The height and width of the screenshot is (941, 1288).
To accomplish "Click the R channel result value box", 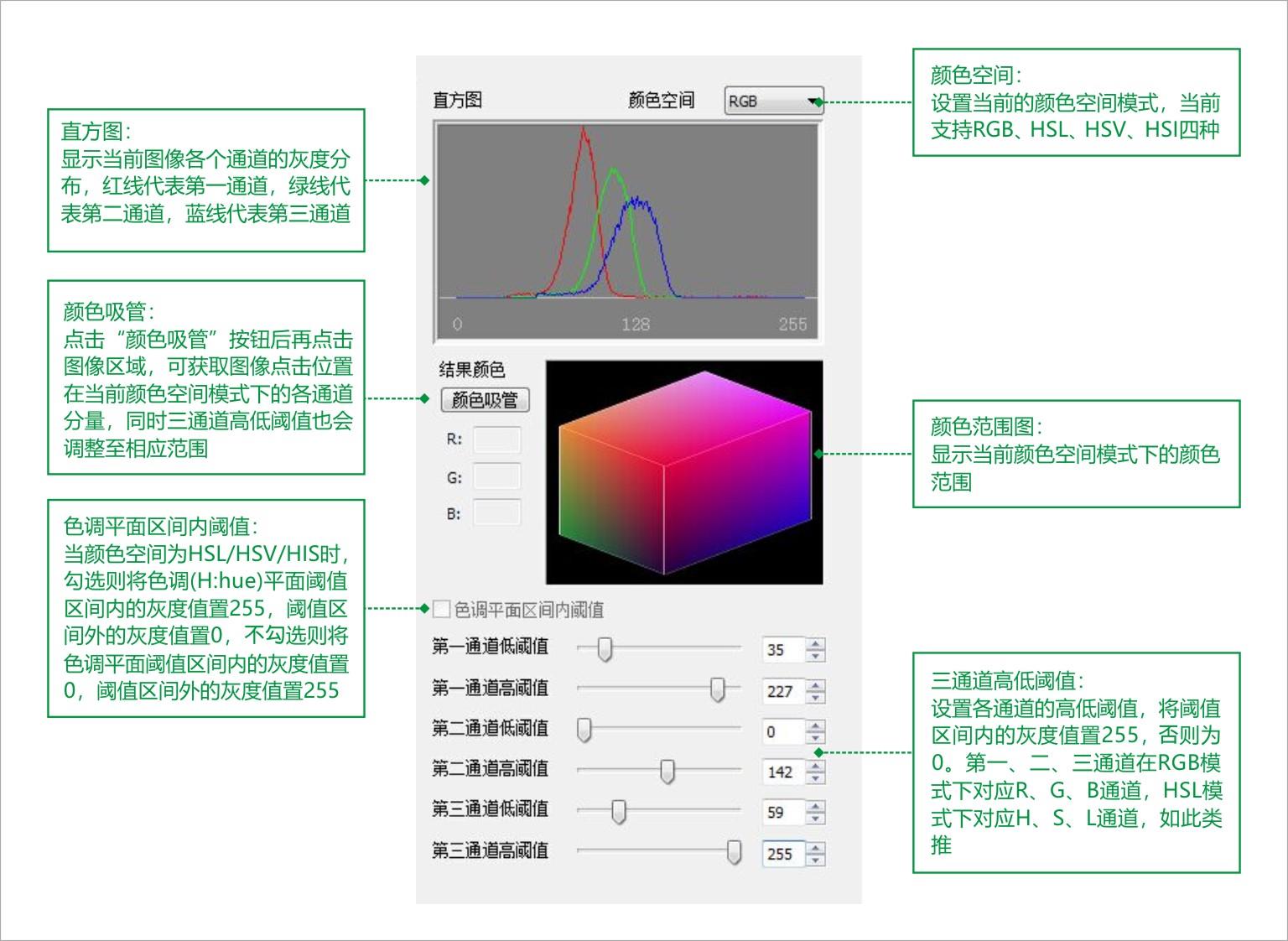I will [496, 439].
